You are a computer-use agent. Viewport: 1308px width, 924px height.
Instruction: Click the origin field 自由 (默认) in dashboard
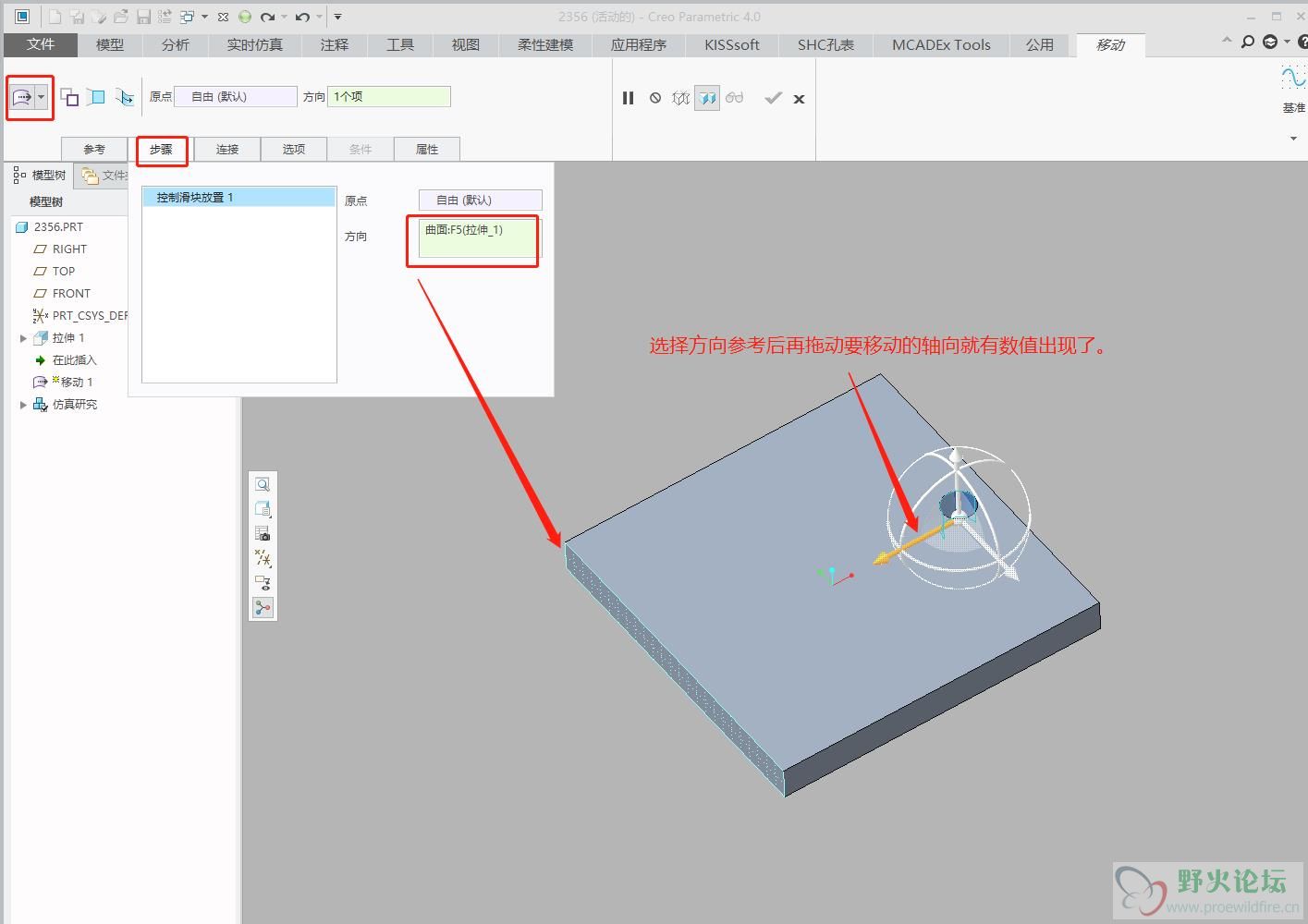click(x=236, y=96)
